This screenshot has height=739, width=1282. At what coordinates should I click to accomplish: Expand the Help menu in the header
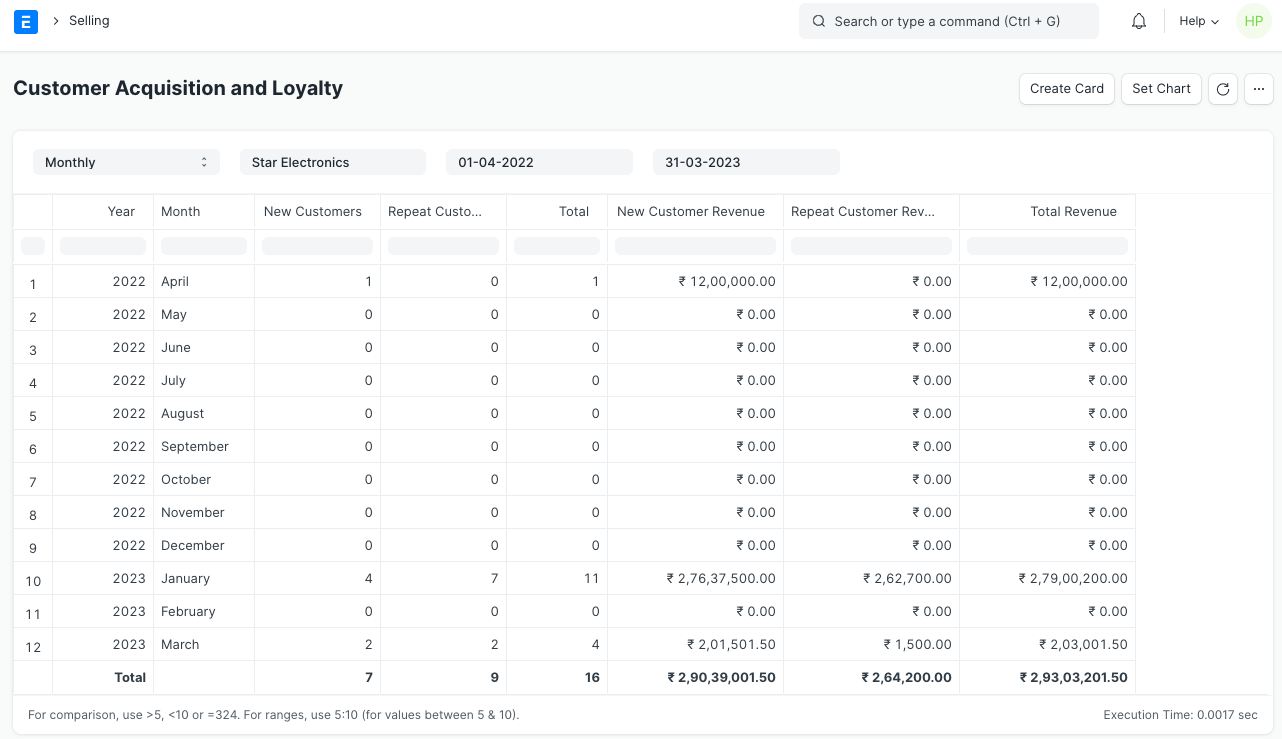coord(1197,21)
